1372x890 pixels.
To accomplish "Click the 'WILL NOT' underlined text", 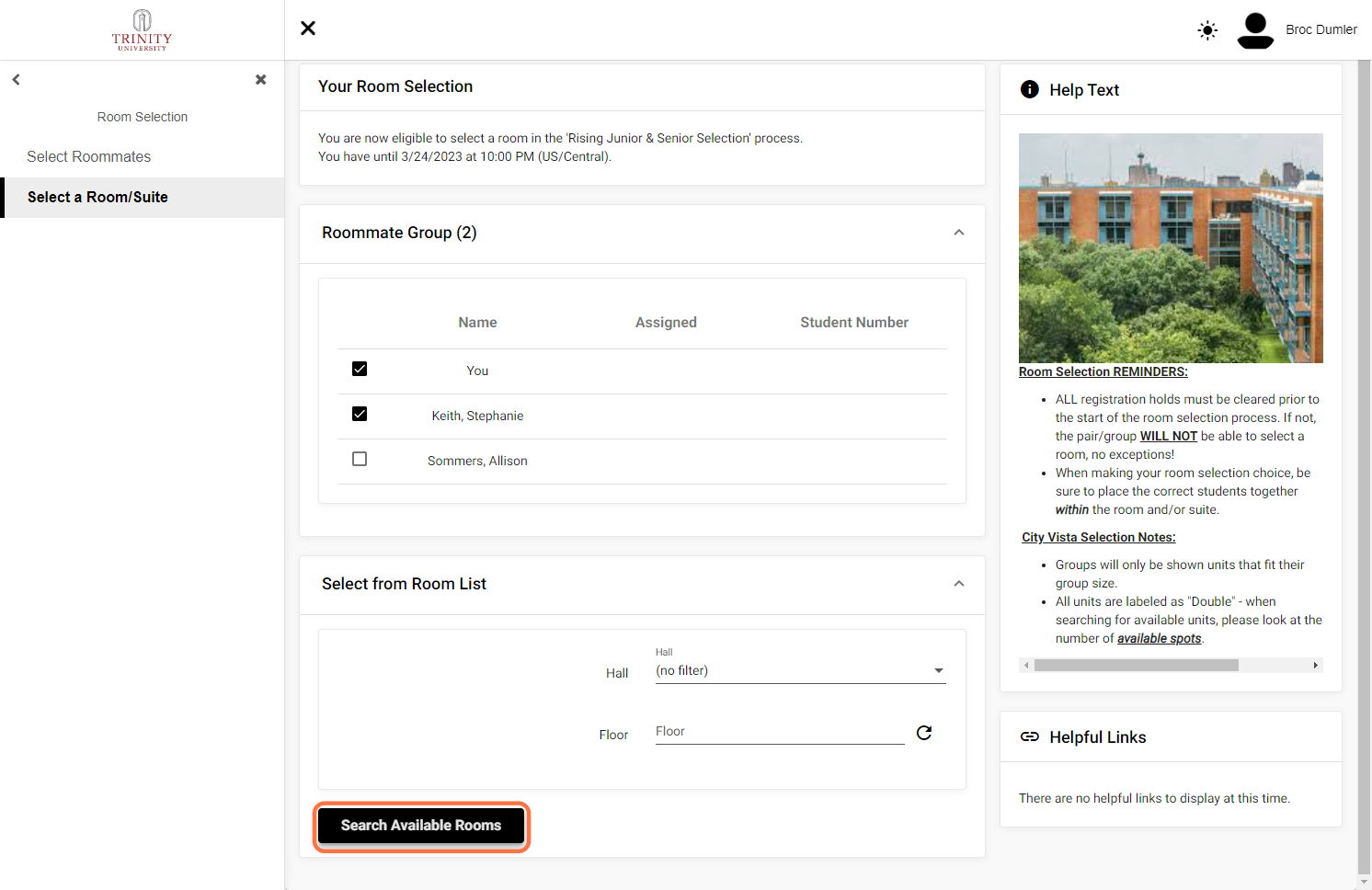I will (1169, 437).
